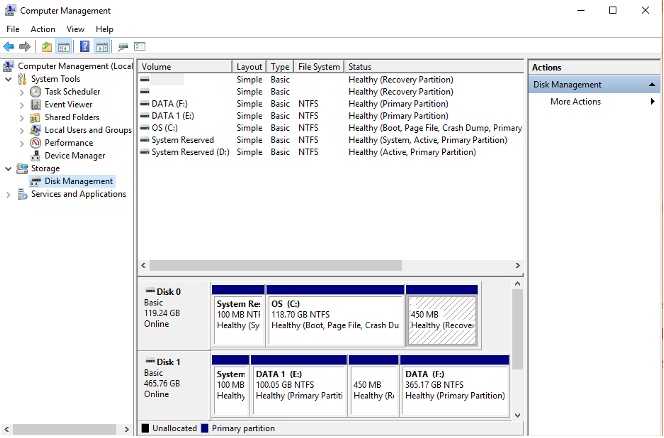Select System Reserved 100 MB block on Disk 0
664x438 pixels.
(x=239, y=320)
